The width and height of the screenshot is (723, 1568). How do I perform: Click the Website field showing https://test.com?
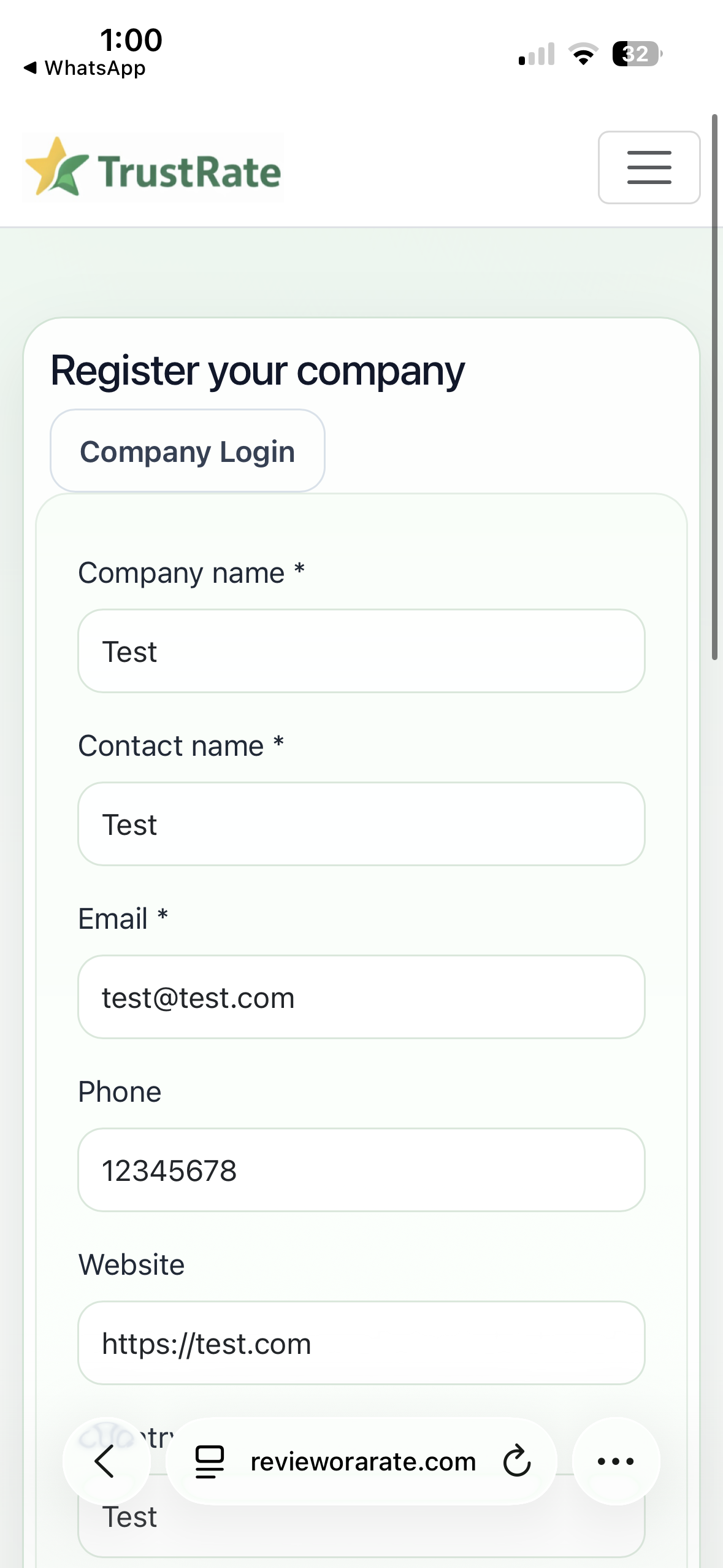(x=361, y=1343)
